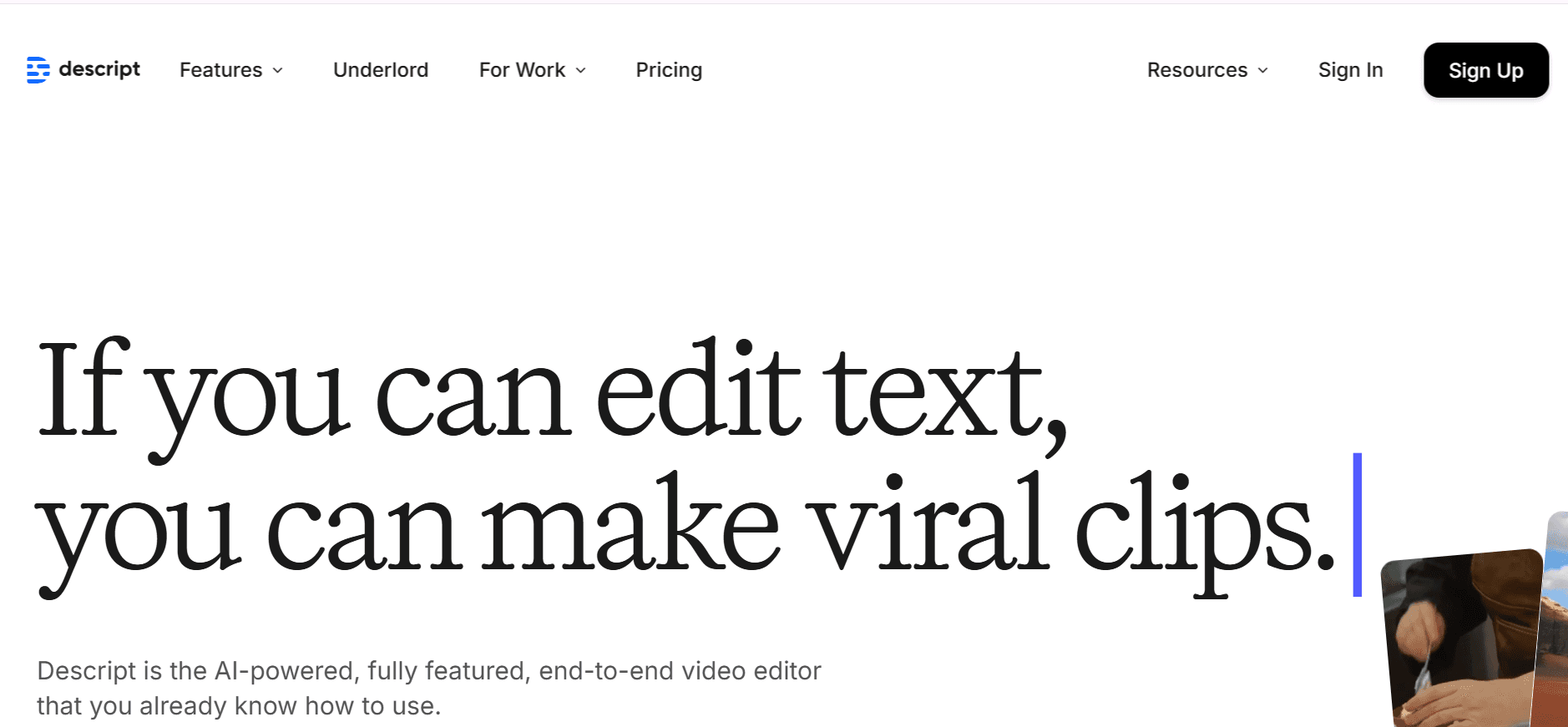Screen dimensions: 1568x727
Task: Click the descript wordmark text
Action: tap(99, 69)
